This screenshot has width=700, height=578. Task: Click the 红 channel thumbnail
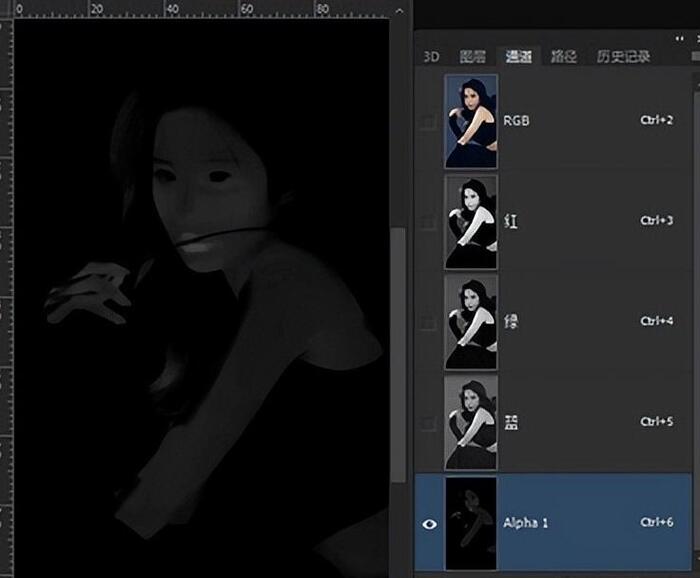[471, 222]
